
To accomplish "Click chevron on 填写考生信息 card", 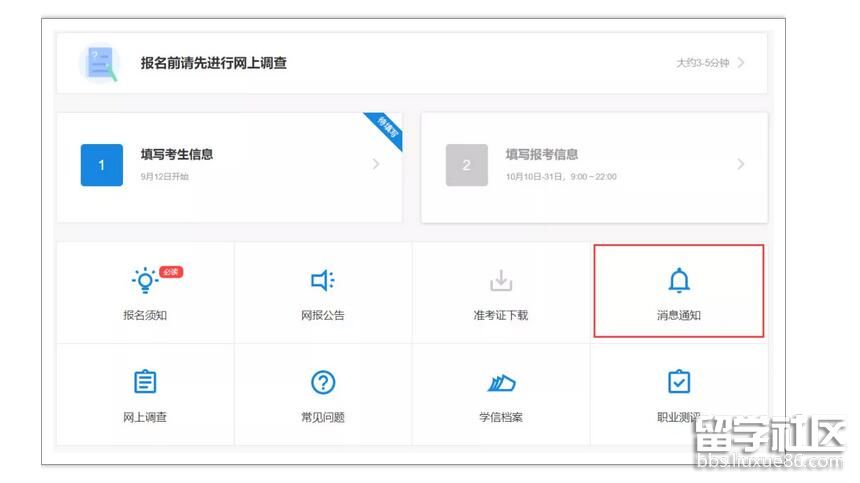I will [x=376, y=164].
